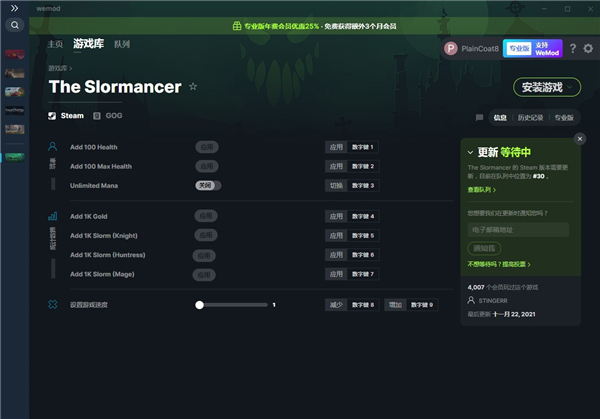Switch to the 游戏库 library tab
Image resolution: width=600 pixels, height=419 pixels.
[88, 44]
